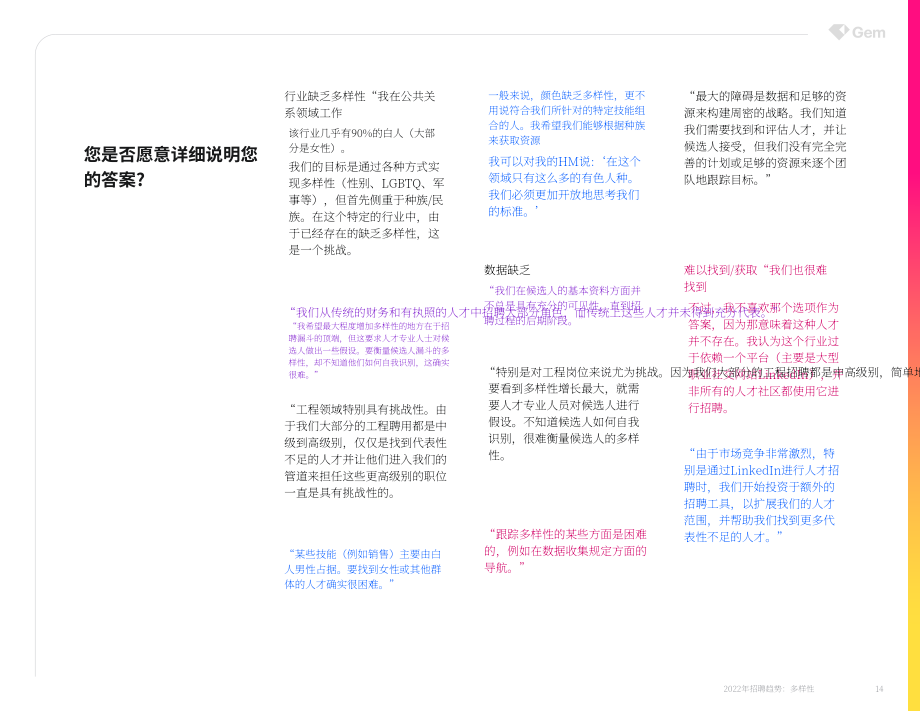Screen dimensions: 920x711
Task: Click purple quote 我们在候选人的基本资料方面
Action: click(x=563, y=305)
